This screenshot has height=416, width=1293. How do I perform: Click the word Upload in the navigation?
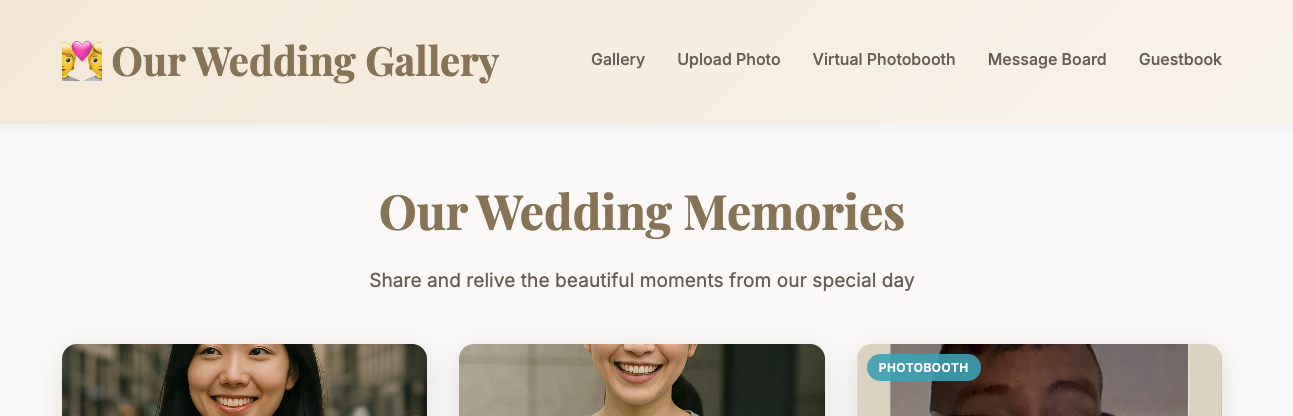[704, 59]
